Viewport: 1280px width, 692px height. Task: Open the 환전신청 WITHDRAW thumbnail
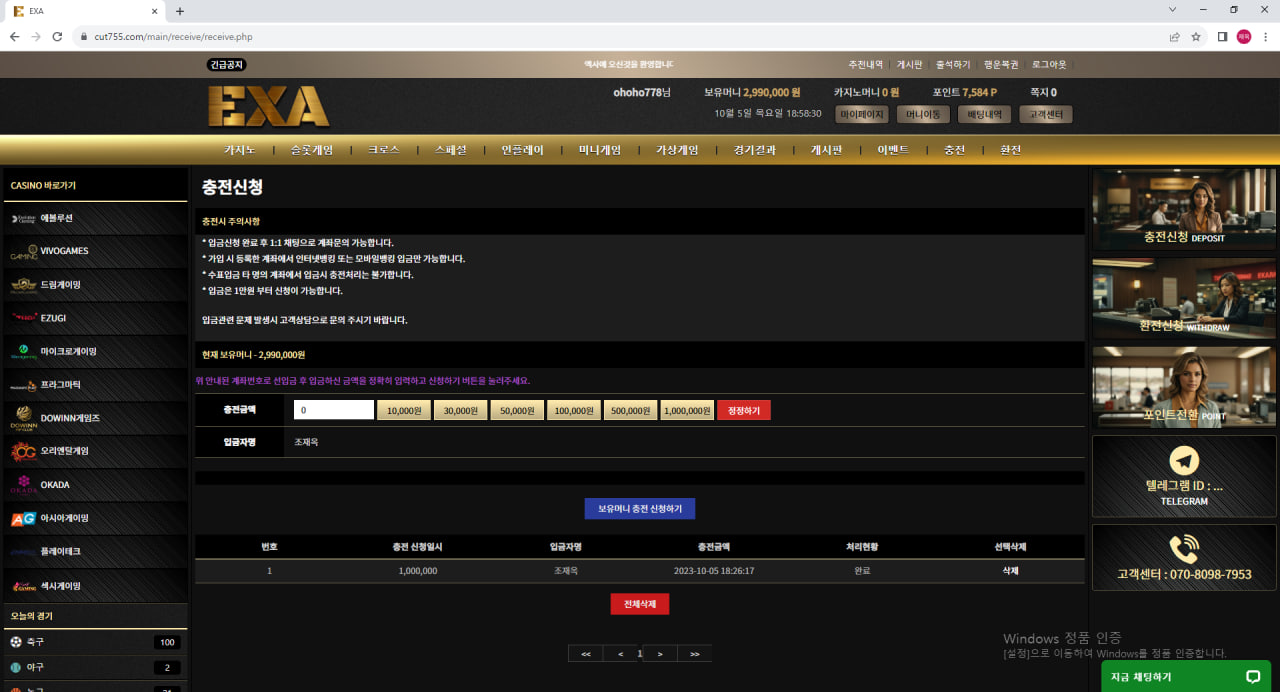1184,299
